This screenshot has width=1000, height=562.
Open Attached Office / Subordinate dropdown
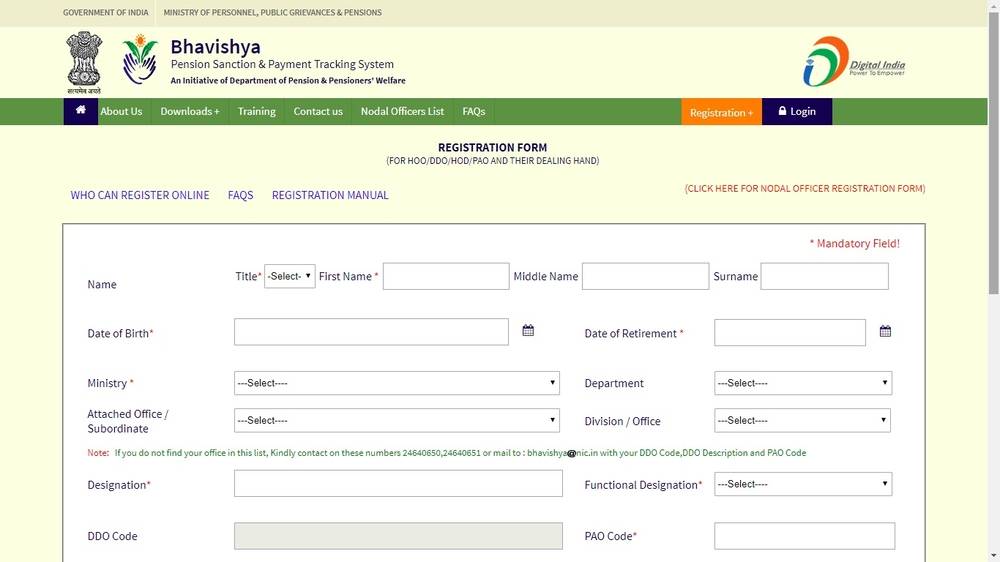tap(397, 420)
